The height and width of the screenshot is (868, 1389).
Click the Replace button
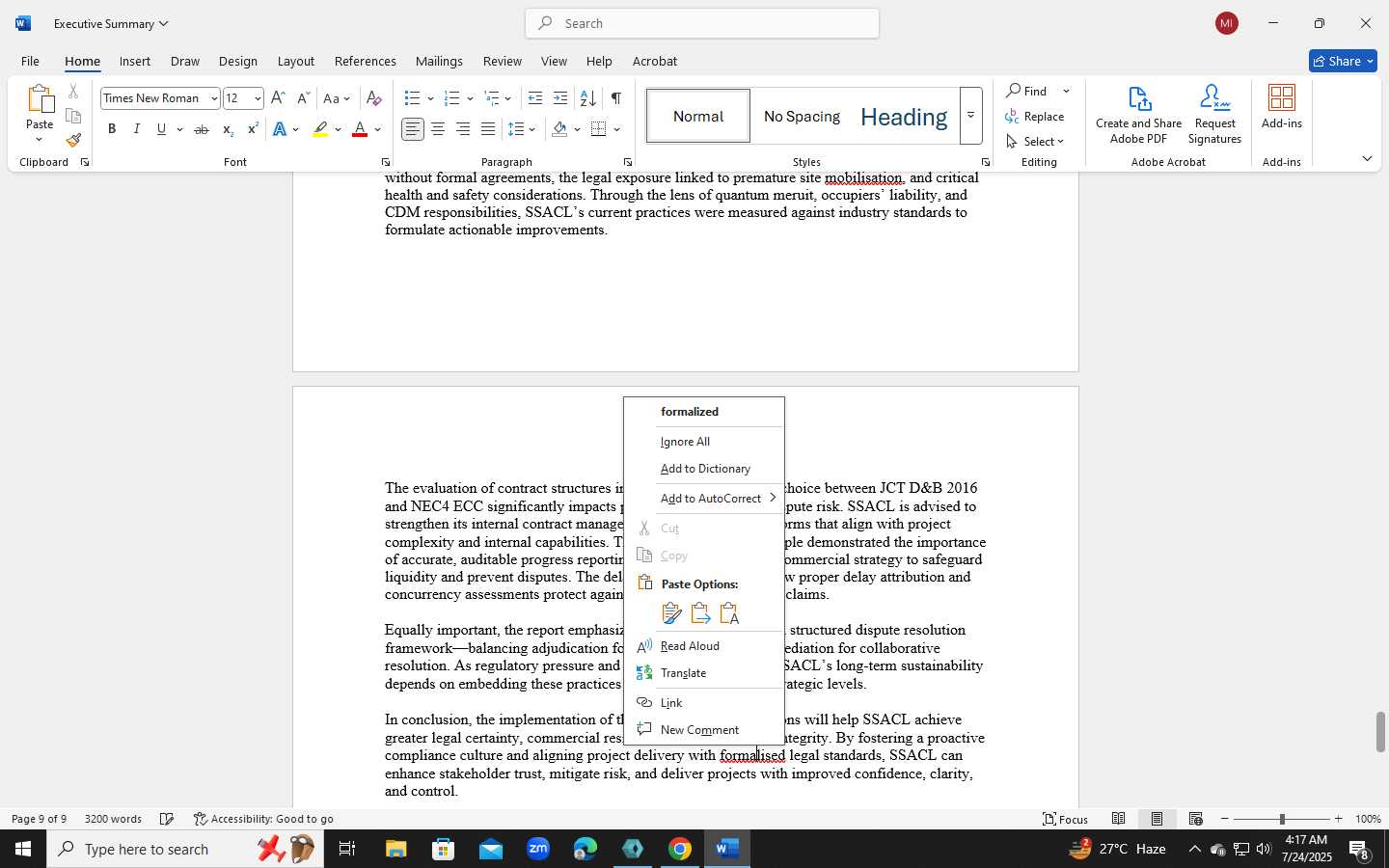(1035, 117)
